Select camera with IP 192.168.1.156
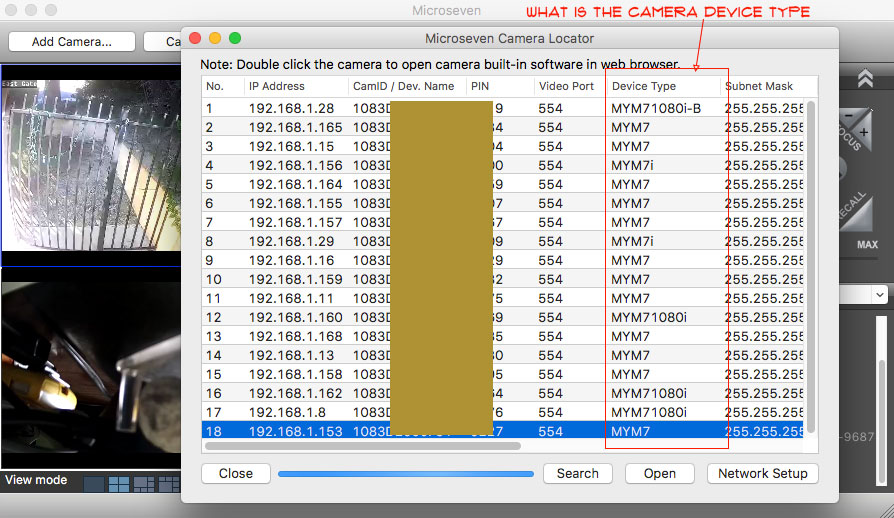The image size is (894, 518). [x=502, y=165]
